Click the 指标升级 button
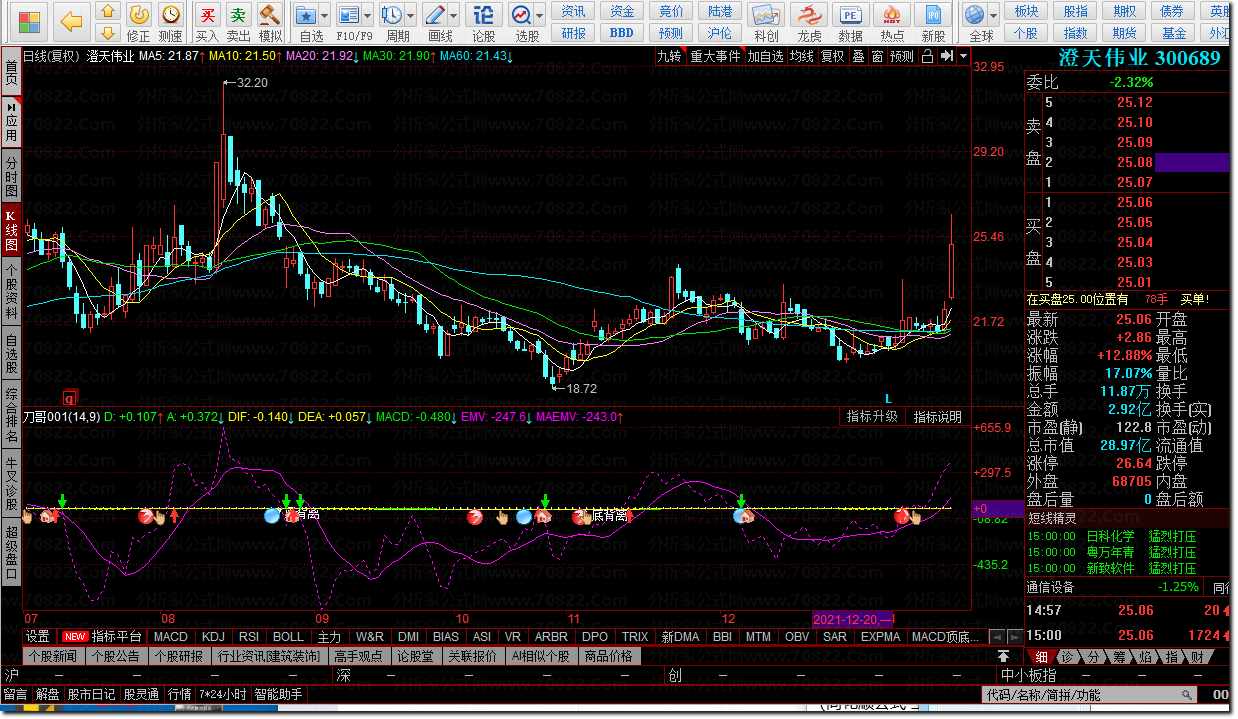1238x719 pixels. [x=872, y=417]
